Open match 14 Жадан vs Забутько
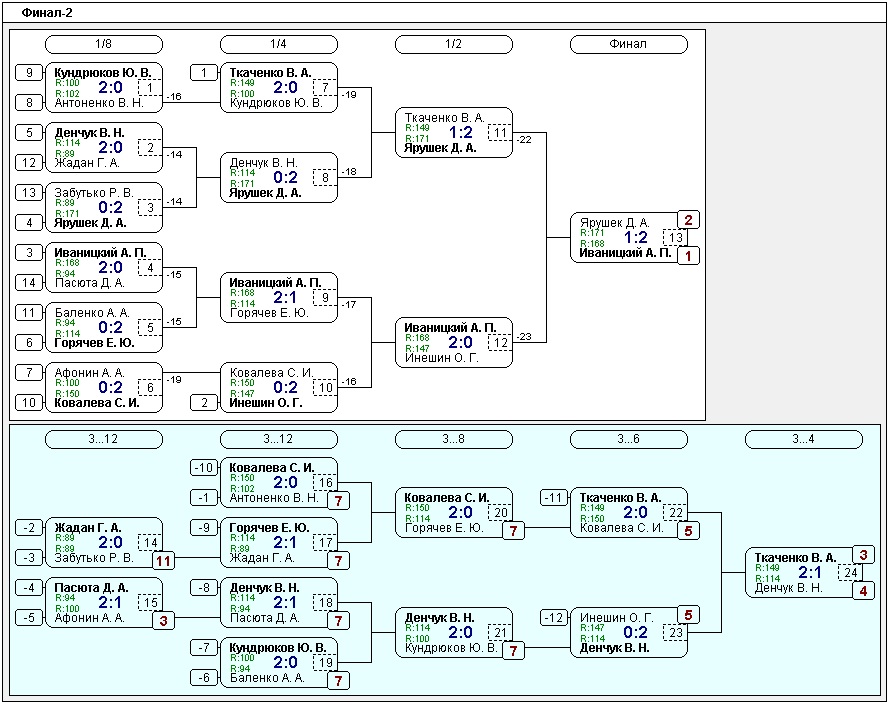Screen dimensions: 890x707 point(104,542)
